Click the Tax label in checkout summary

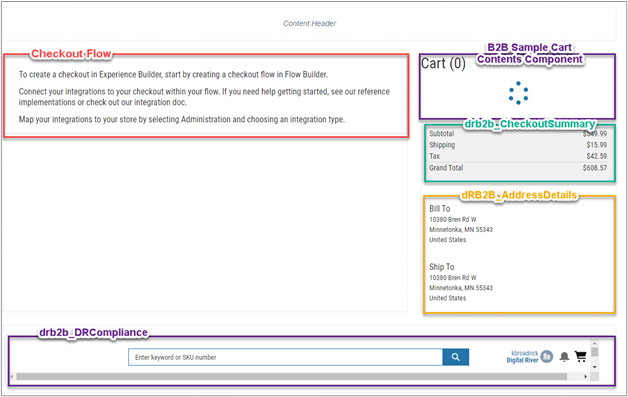point(434,156)
